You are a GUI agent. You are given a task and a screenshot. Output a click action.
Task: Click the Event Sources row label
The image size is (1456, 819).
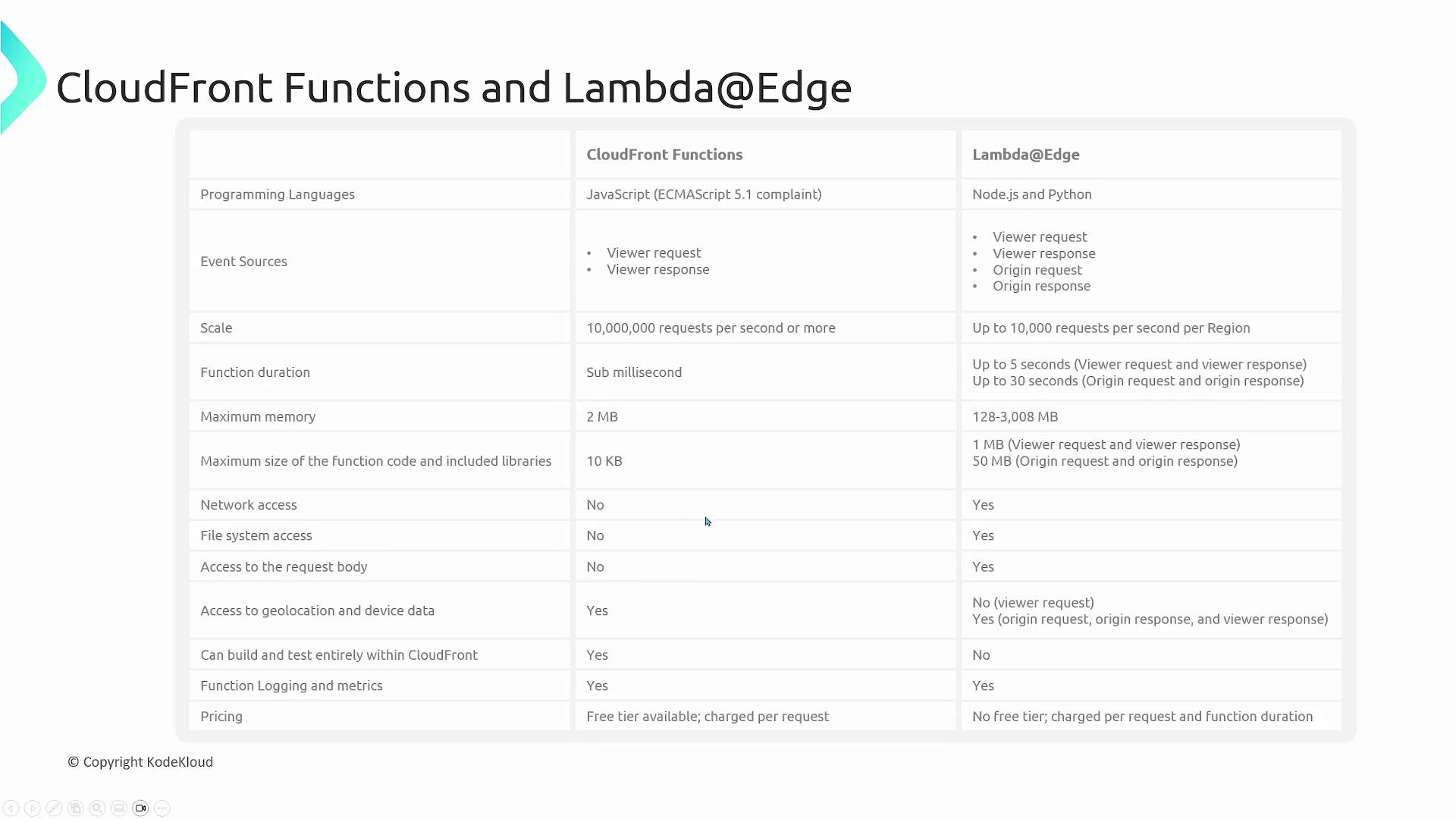(x=243, y=262)
